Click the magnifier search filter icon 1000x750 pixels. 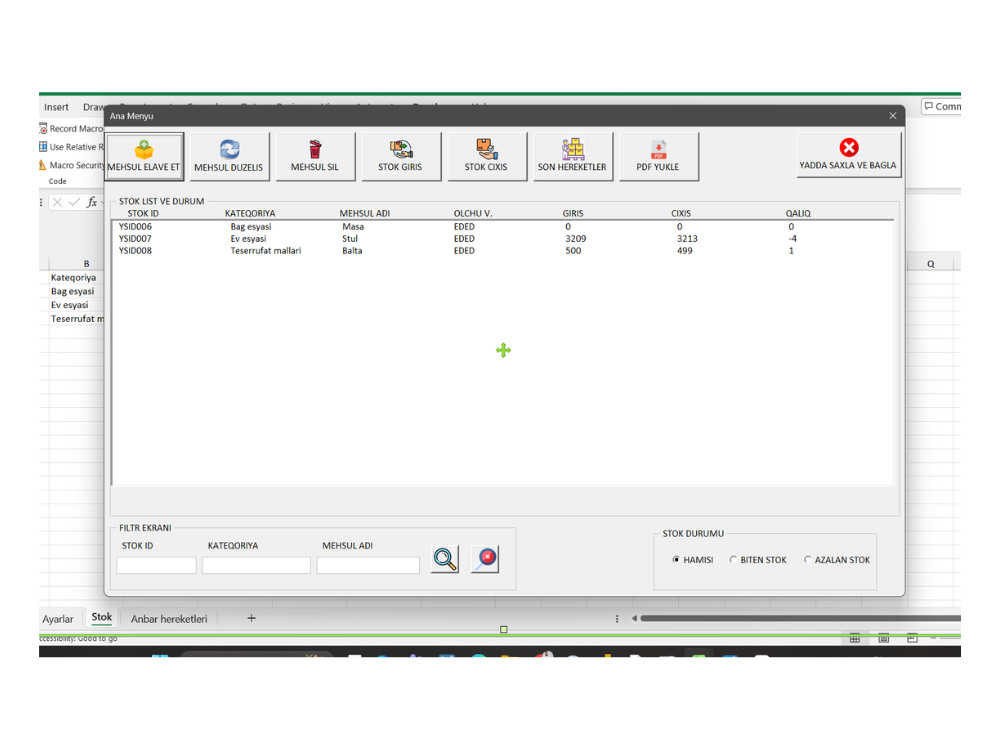pos(445,559)
